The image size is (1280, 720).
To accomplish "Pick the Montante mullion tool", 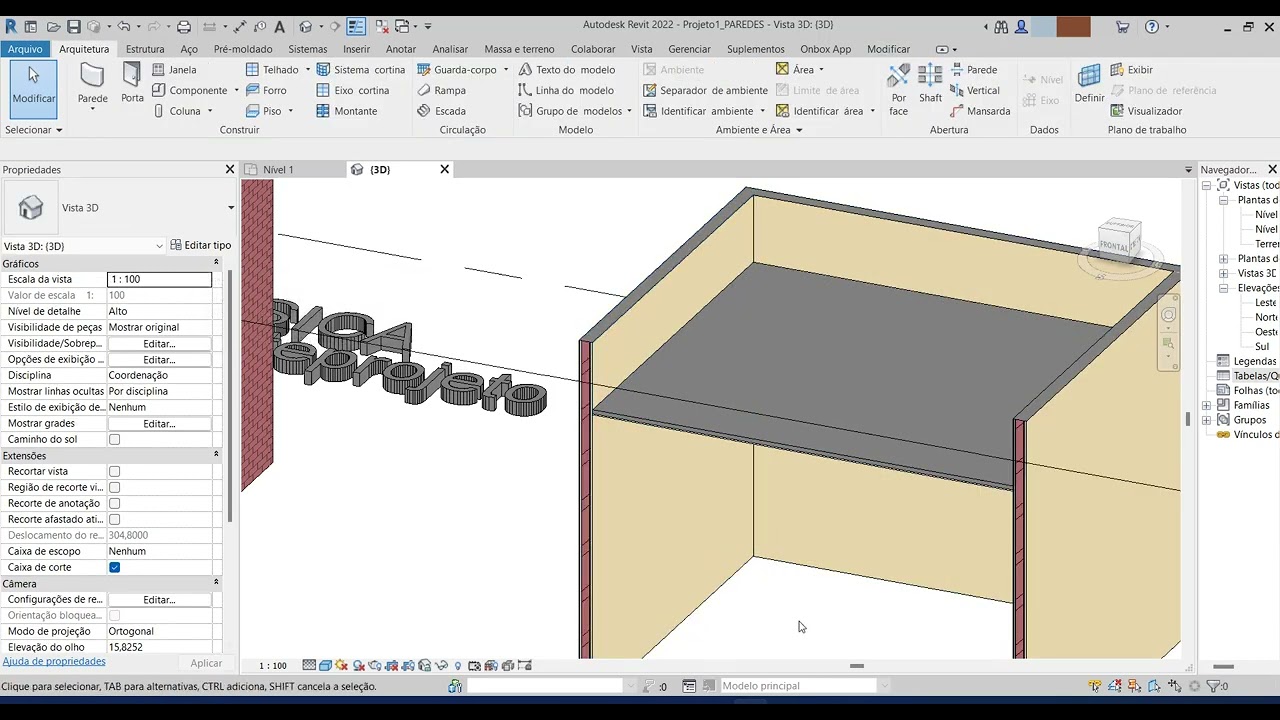I will coord(346,111).
